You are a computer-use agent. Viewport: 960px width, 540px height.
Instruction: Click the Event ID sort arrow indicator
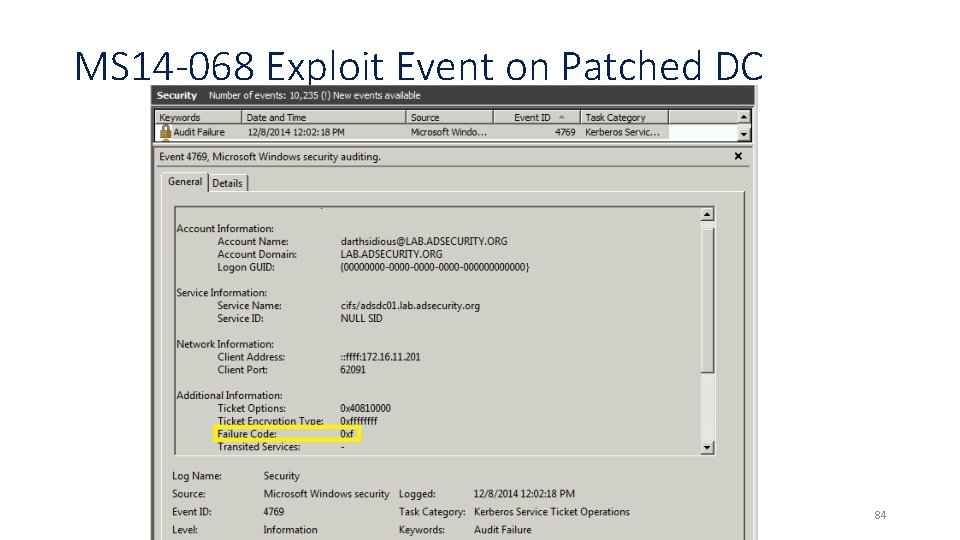[x=561, y=117]
